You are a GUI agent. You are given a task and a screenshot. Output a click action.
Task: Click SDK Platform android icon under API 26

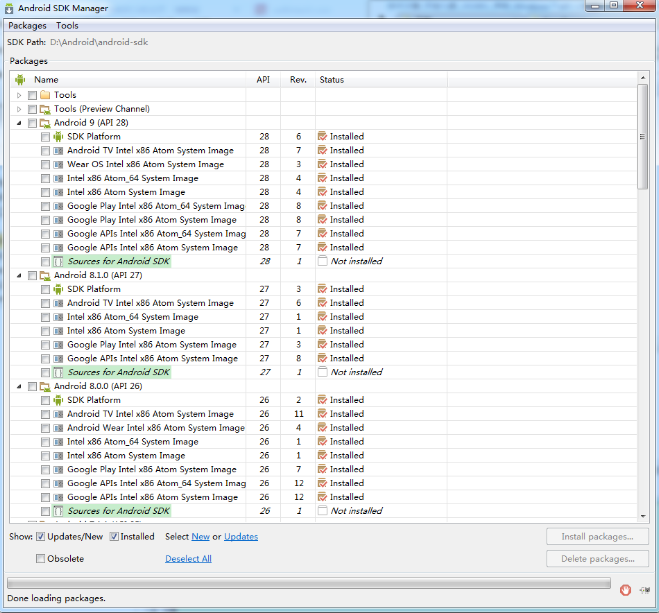click(58, 400)
